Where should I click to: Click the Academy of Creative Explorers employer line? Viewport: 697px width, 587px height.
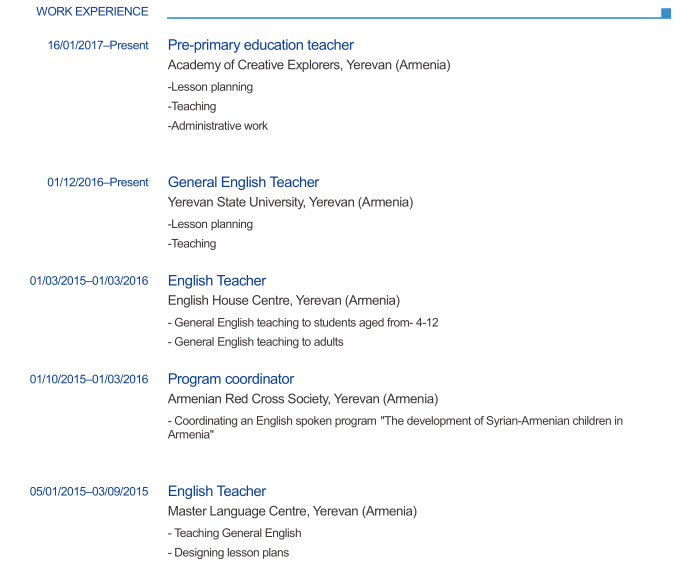(308, 65)
